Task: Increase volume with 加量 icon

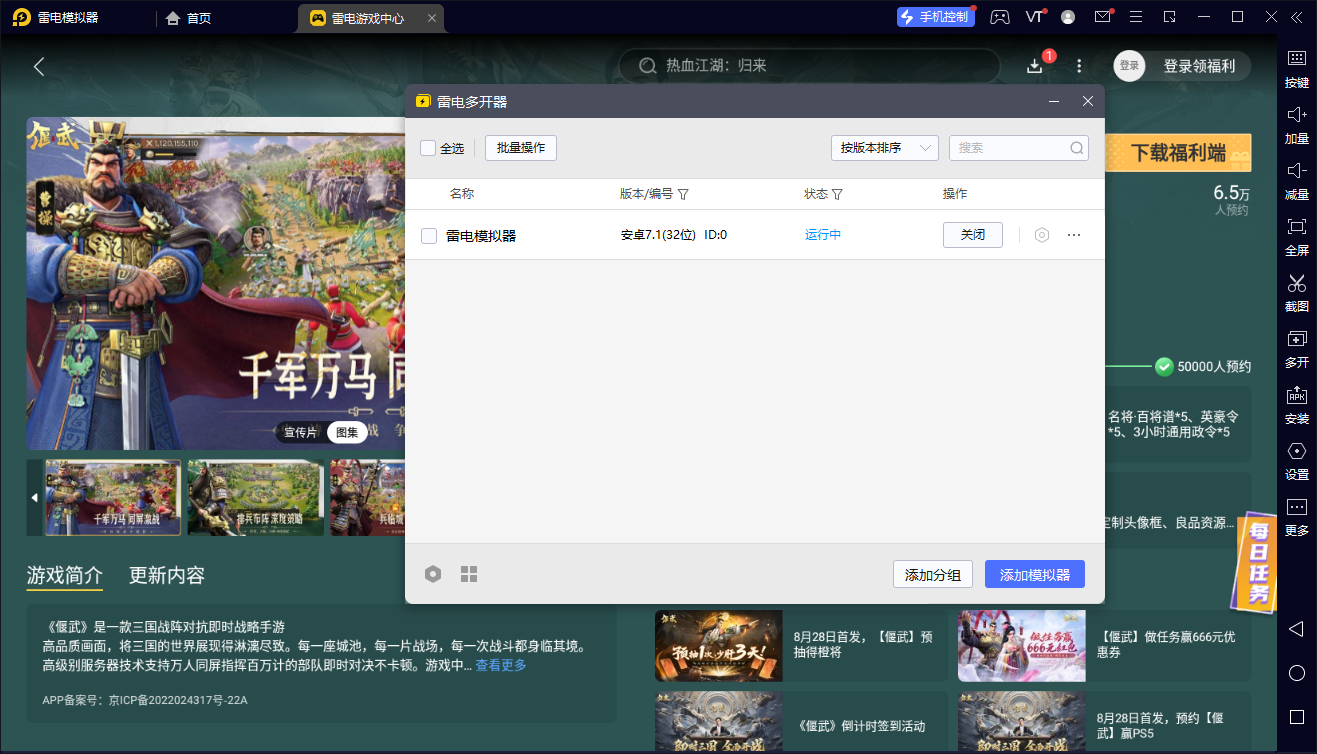Action: click(x=1296, y=123)
